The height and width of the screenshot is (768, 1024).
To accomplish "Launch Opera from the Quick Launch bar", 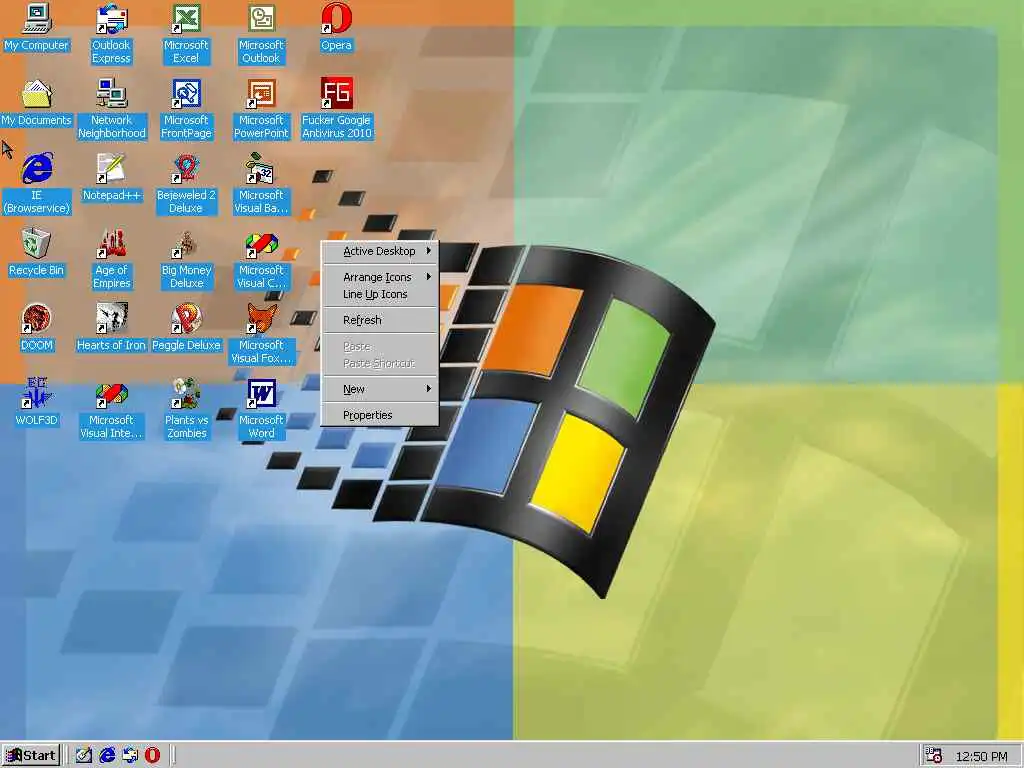I will 152,756.
